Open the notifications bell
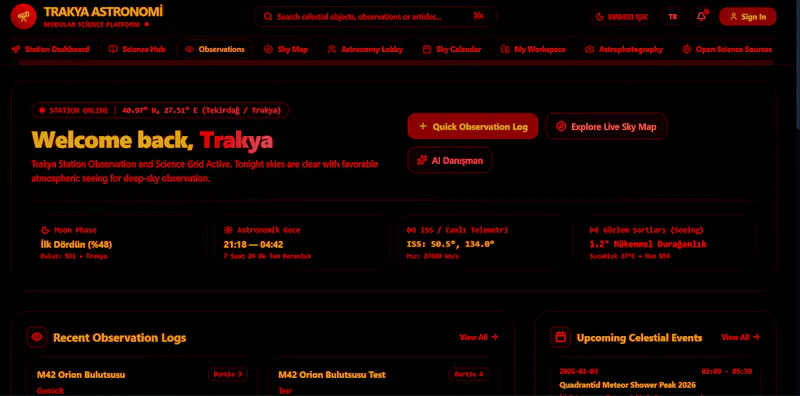 [x=702, y=16]
